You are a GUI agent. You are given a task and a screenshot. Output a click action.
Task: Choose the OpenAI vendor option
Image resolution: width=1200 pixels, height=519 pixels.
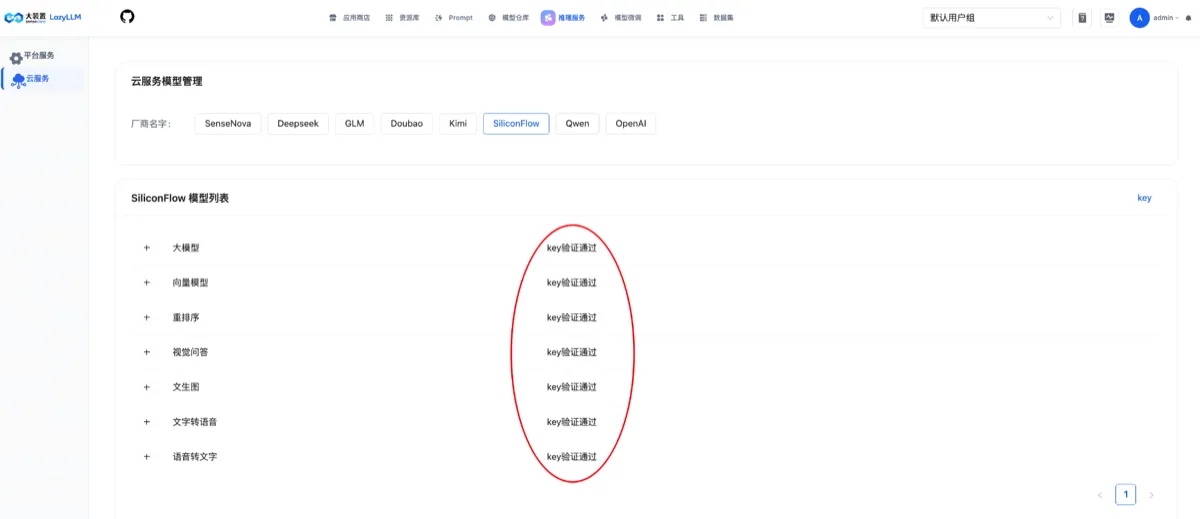tap(631, 124)
